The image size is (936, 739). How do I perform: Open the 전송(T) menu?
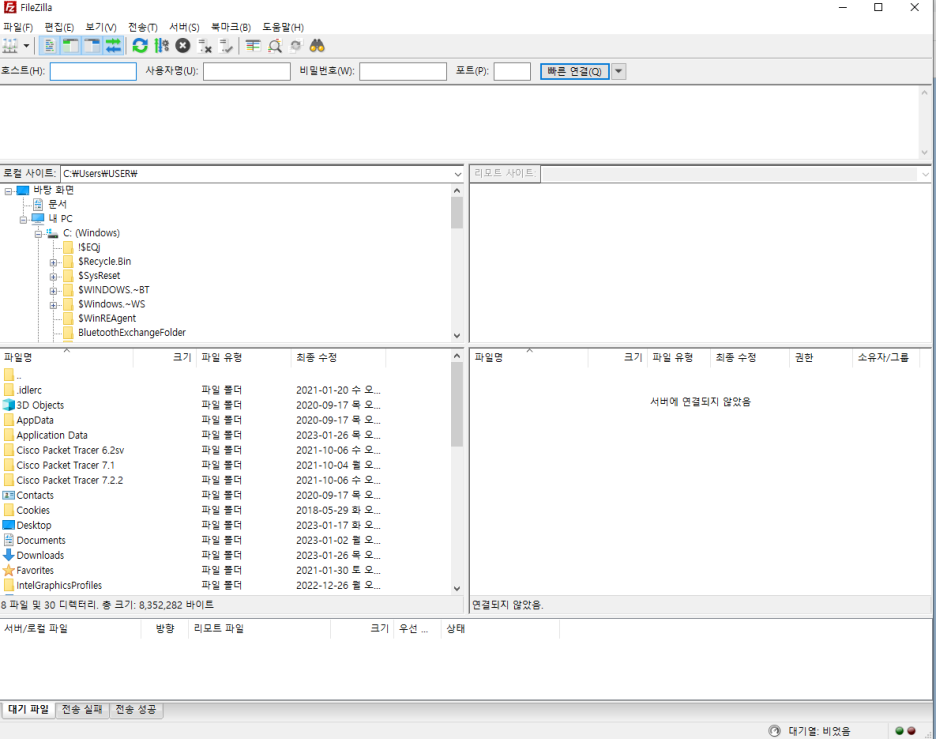tap(143, 27)
